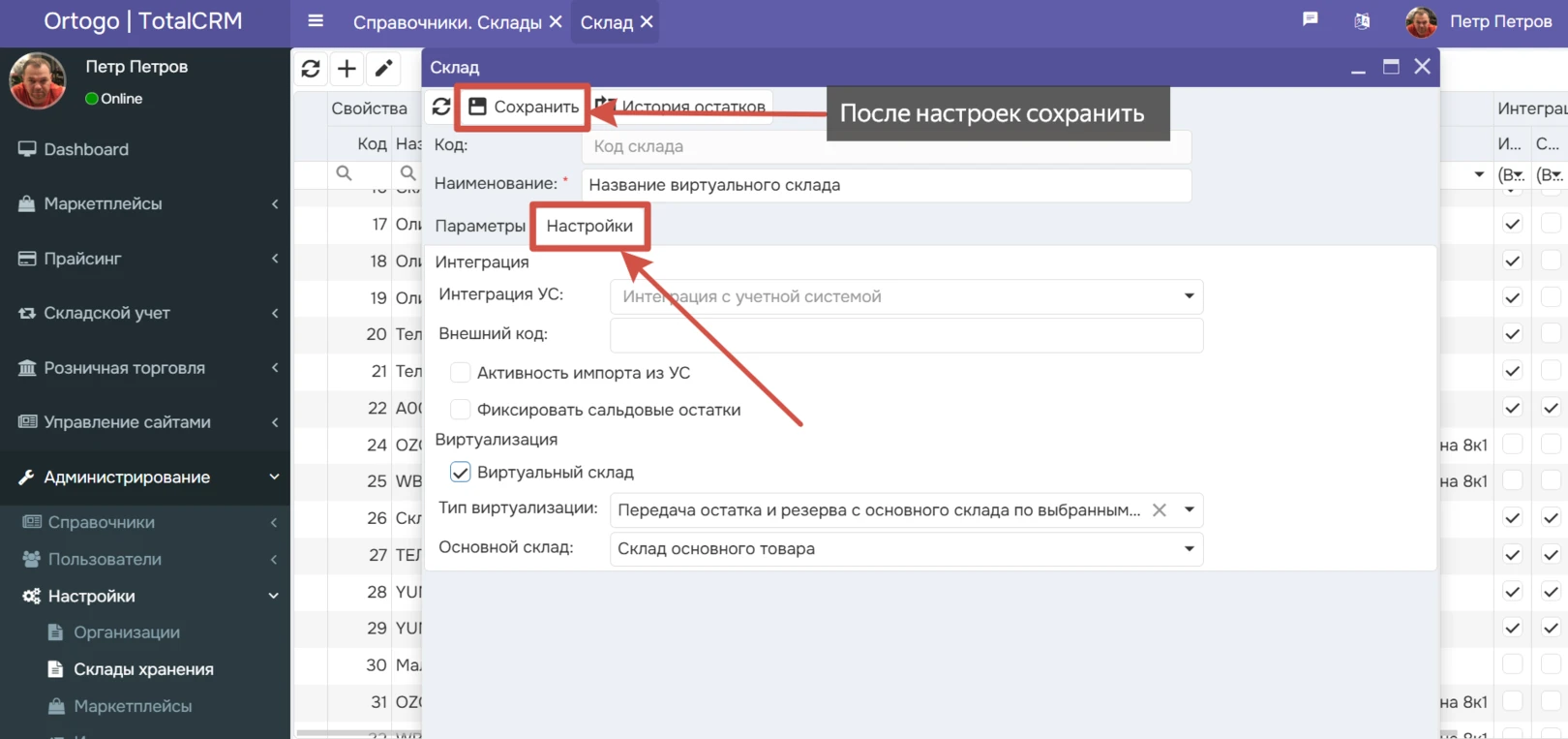Screen dimensions: 1568x739
Task: Click Складской учет icon in sidebar
Action: (x=27, y=313)
